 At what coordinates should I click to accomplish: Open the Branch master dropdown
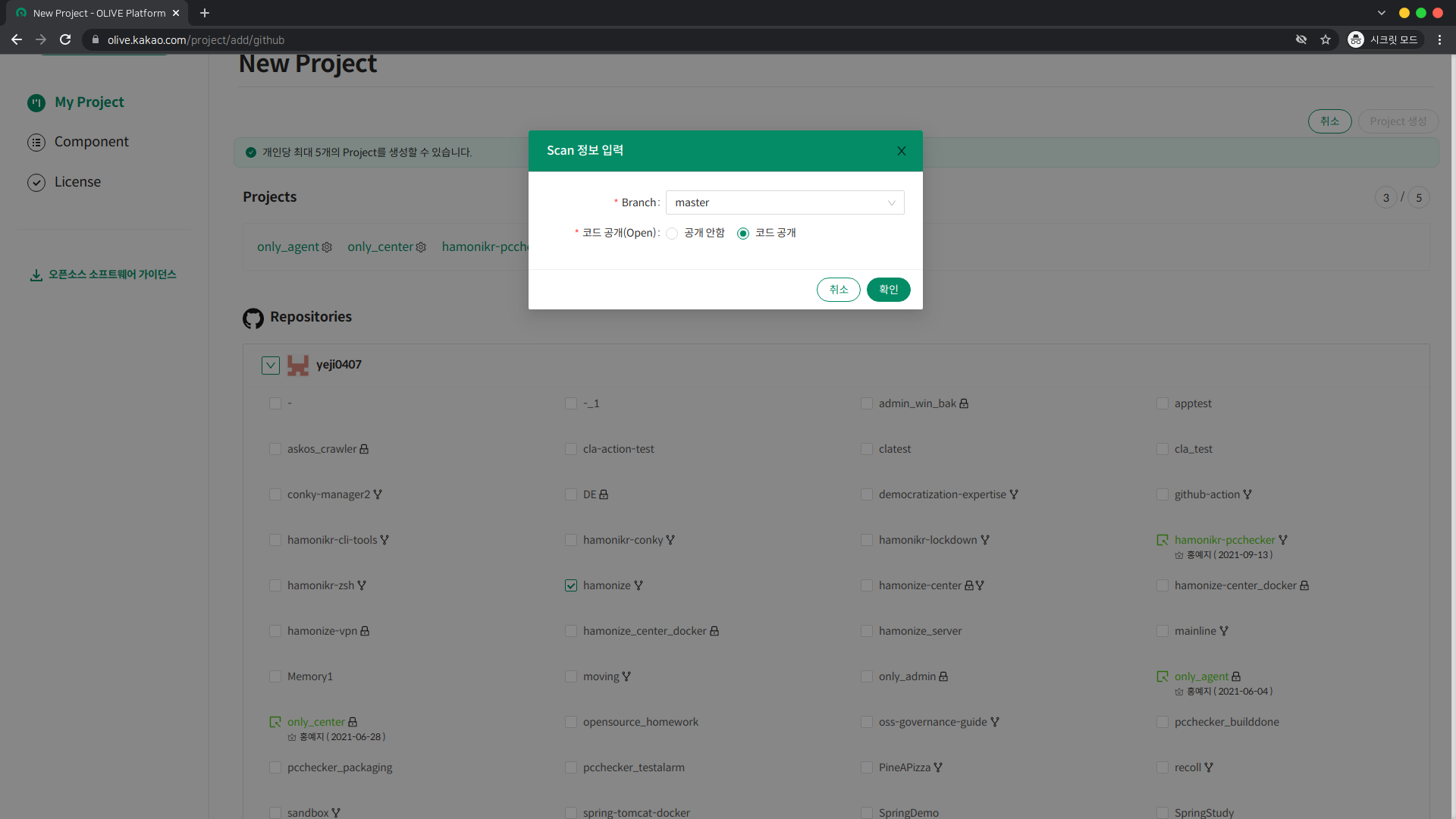(x=784, y=202)
